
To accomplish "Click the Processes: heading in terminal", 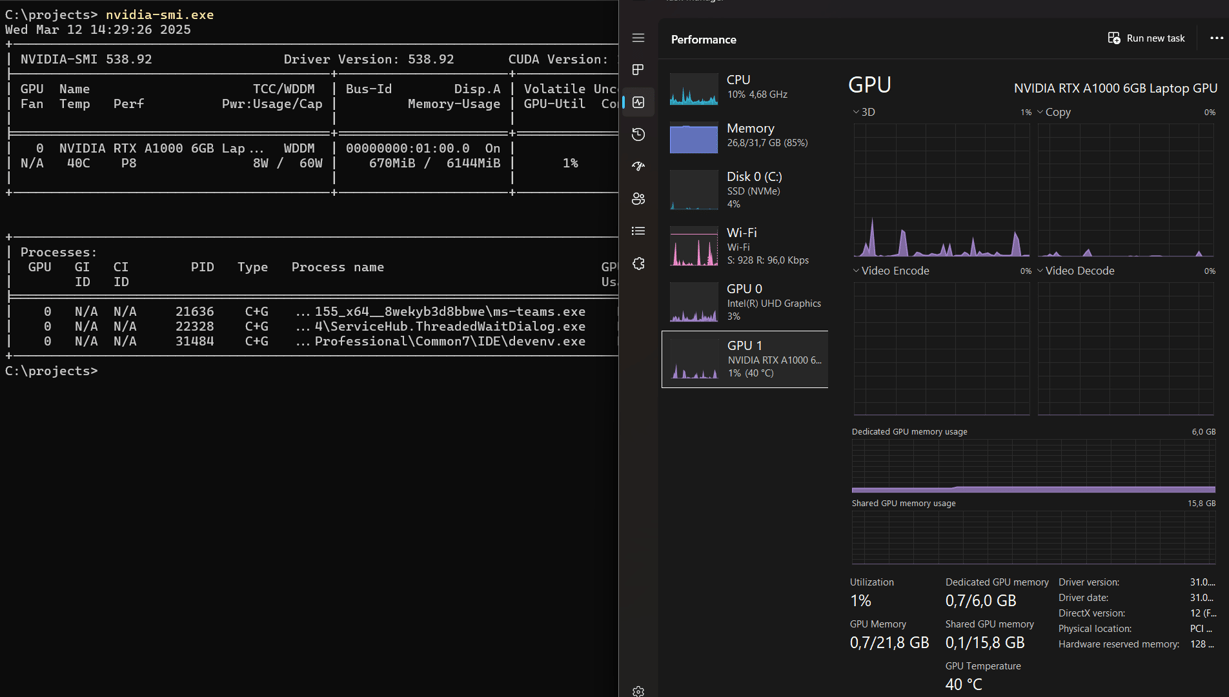I will click(59, 252).
